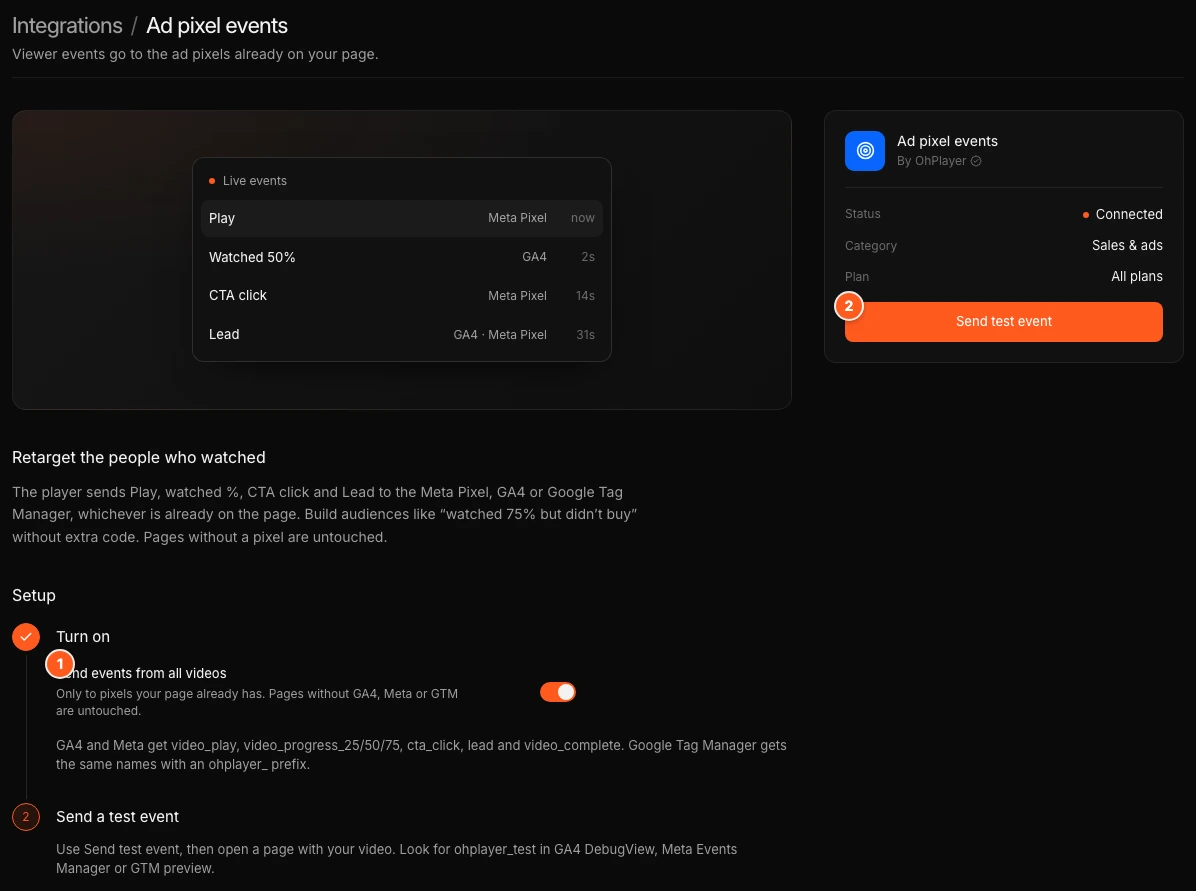
Task: Click the orange badge numbered 2
Action: pyautogui.click(x=849, y=306)
